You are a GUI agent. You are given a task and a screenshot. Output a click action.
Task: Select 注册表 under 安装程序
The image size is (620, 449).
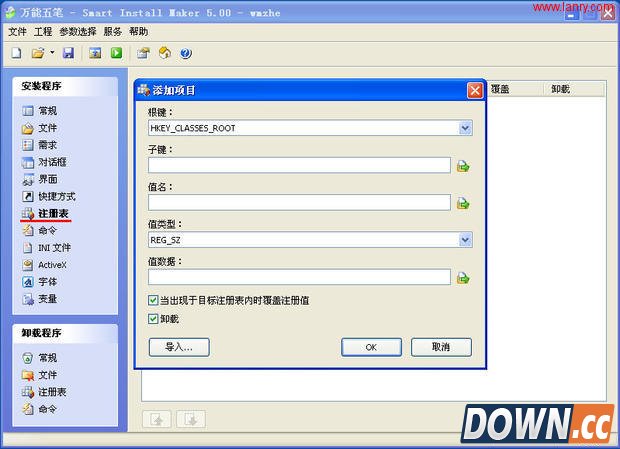pyautogui.click(x=45, y=213)
